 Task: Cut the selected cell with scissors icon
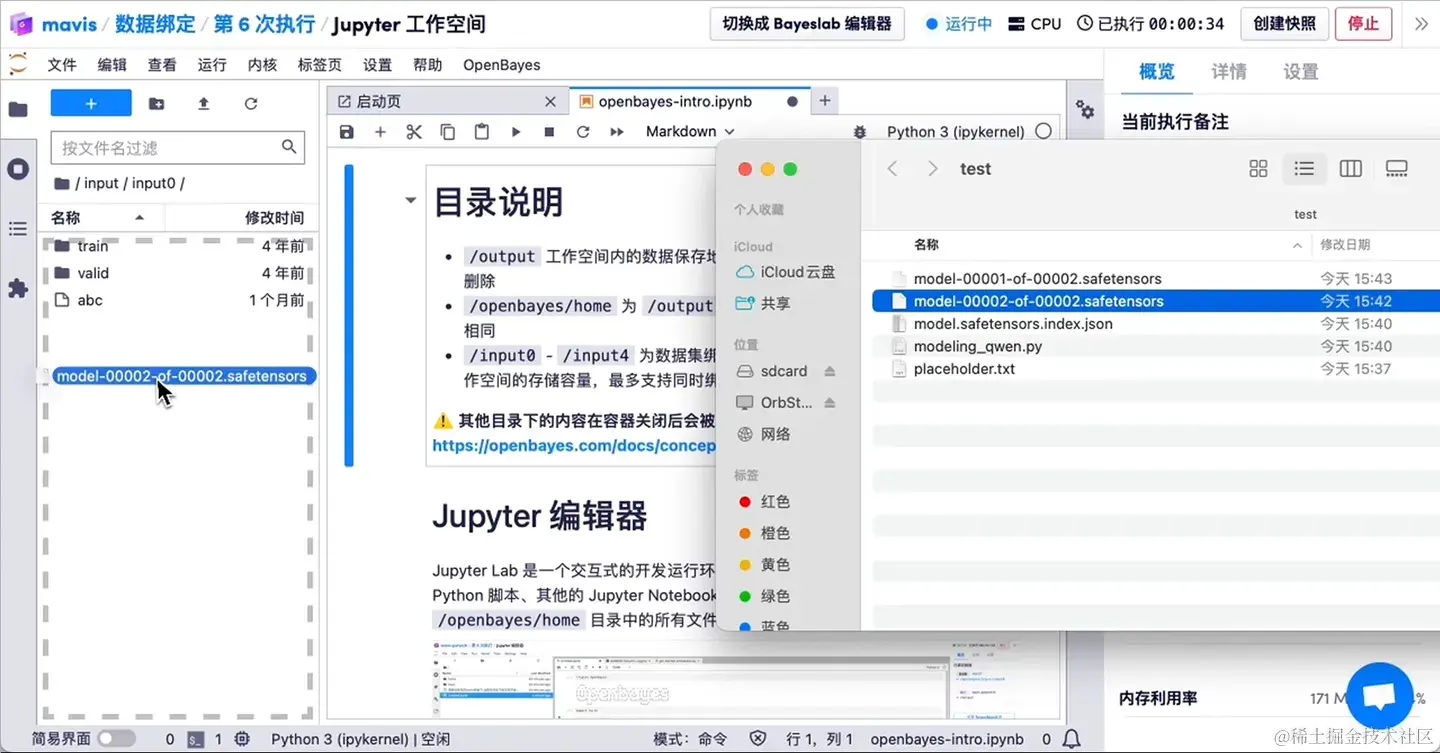[414, 132]
